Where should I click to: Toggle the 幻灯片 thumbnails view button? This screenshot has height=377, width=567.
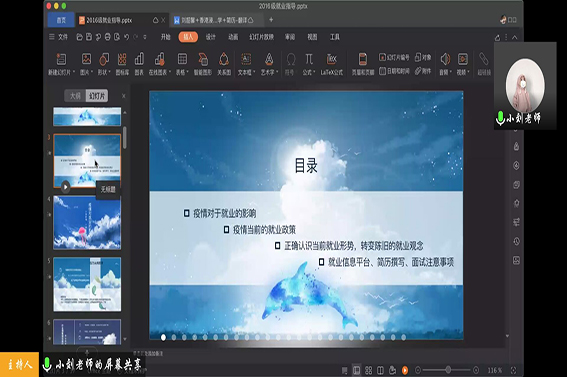pos(97,96)
